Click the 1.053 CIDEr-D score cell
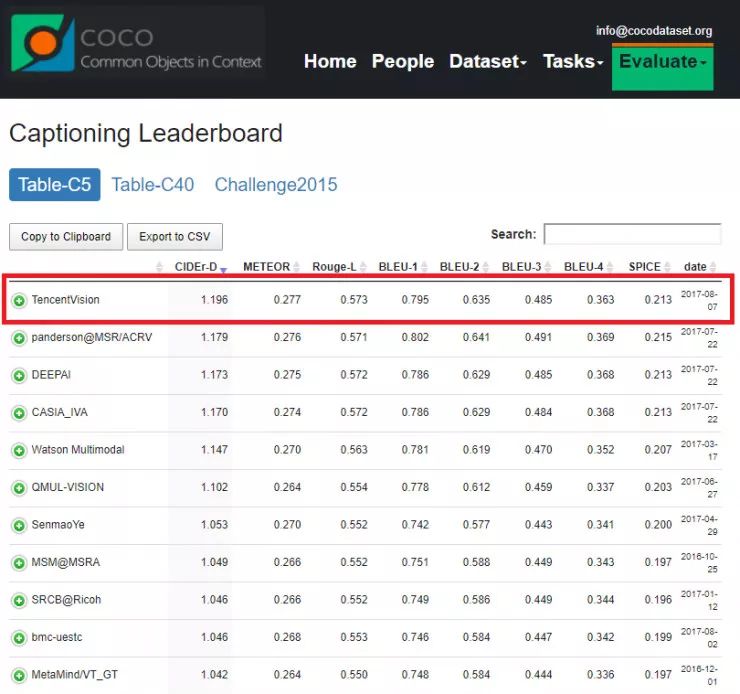This screenshot has width=740, height=694. tap(214, 525)
